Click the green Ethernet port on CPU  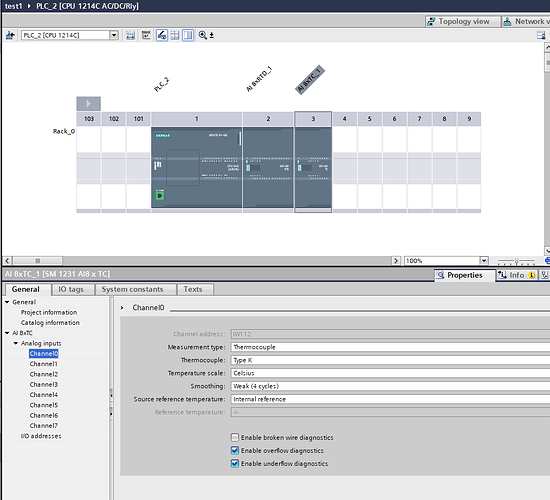[x=160, y=196]
